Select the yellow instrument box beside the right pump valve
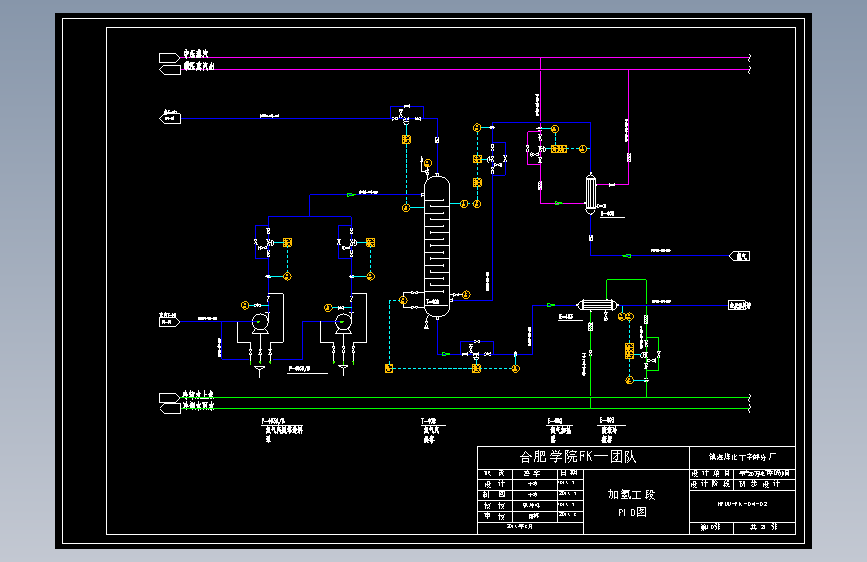 coord(370,243)
